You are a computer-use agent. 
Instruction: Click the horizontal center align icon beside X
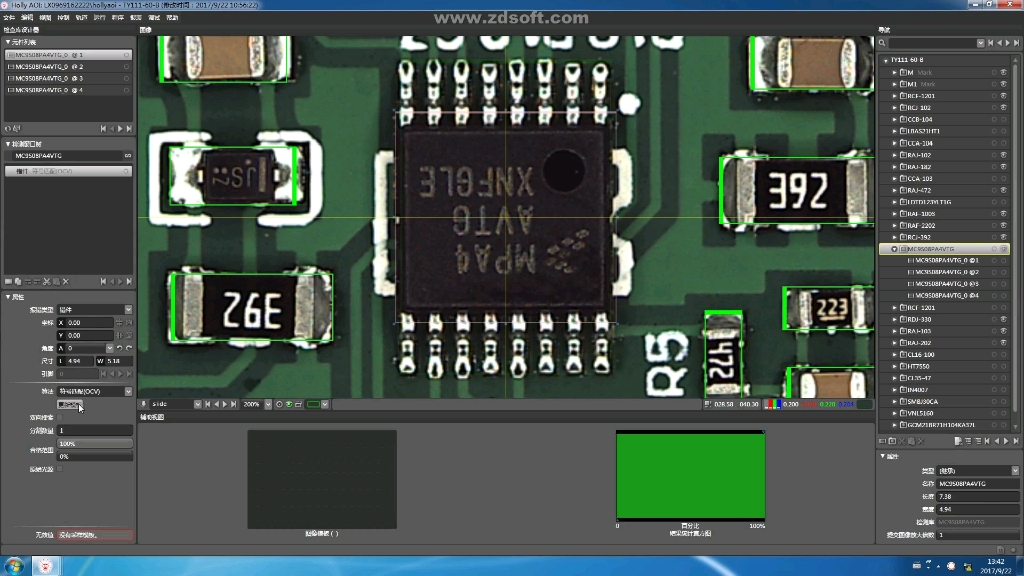120,323
